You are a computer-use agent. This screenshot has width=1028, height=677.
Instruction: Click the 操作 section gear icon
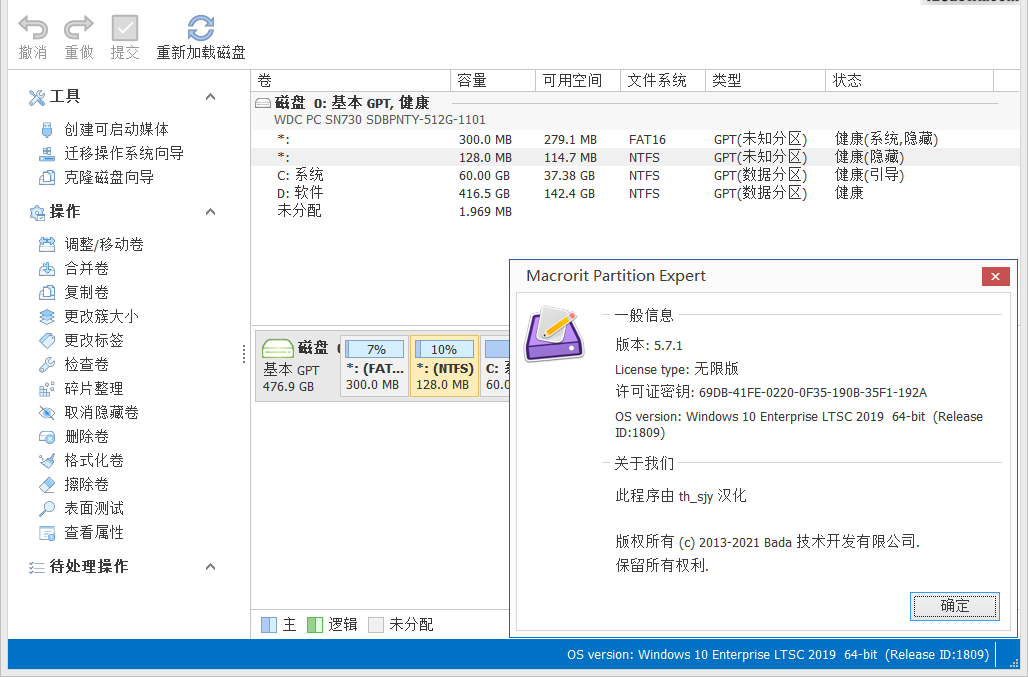pyautogui.click(x=37, y=212)
